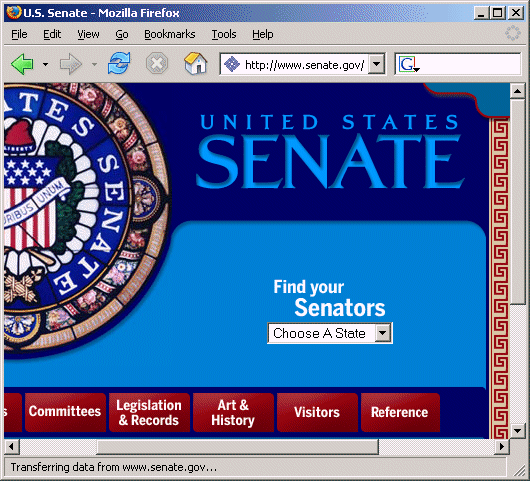Click the status bar Transferring data text
530x481 pixels.
tap(114, 467)
